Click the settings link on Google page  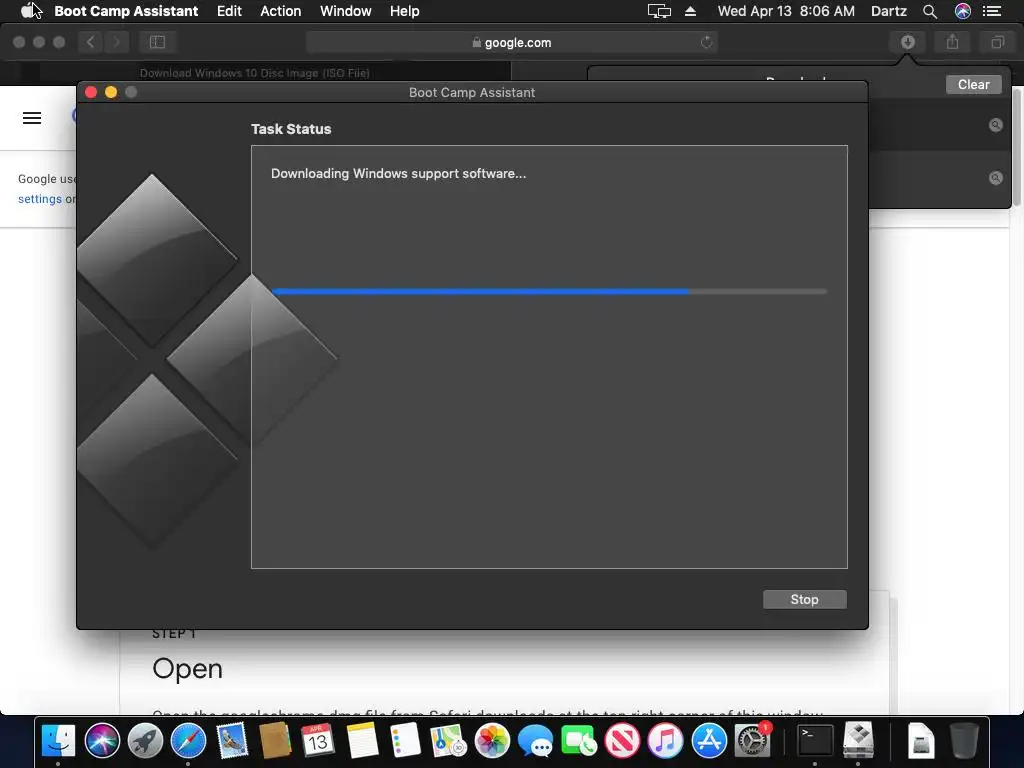[40, 199]
